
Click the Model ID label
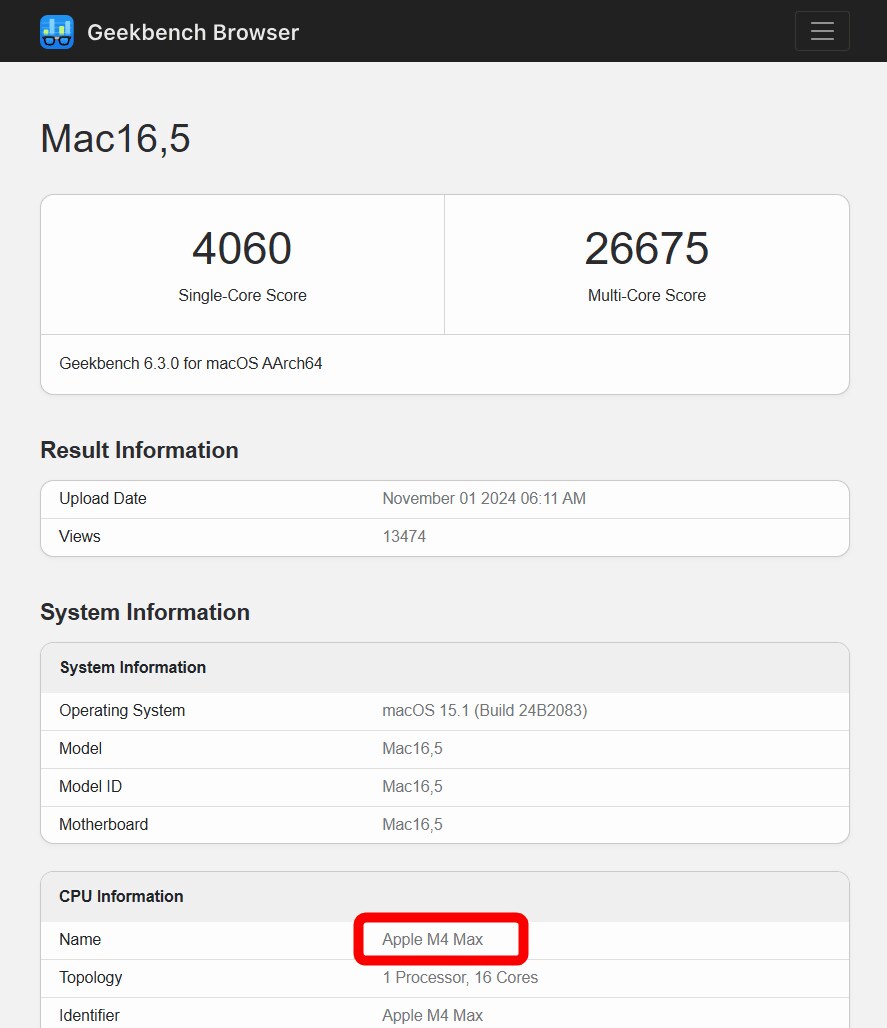pyautogui.click(x=90, y=787)
